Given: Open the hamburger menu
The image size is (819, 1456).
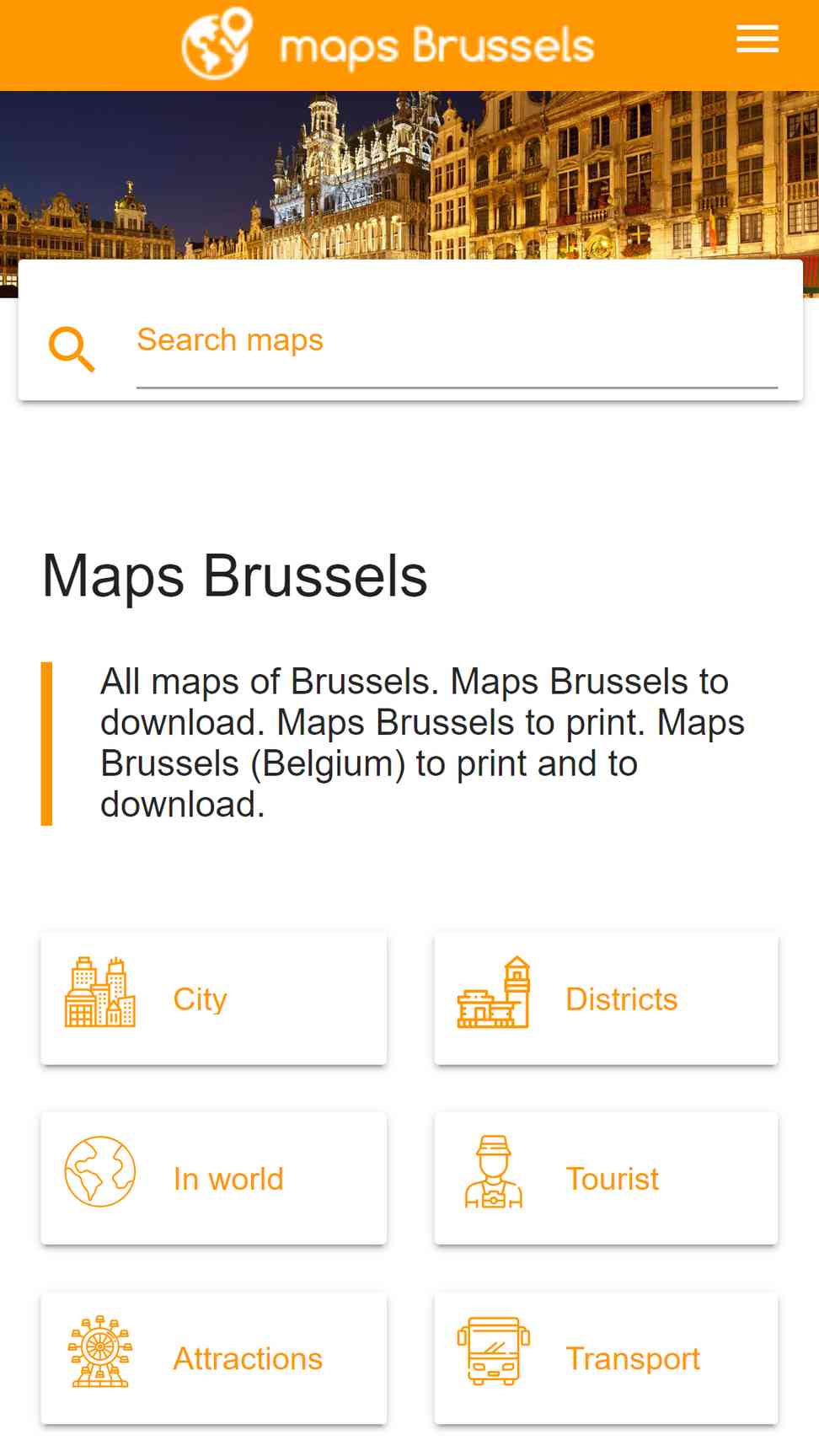Looking at the screenshot, I should coord(757,40).
